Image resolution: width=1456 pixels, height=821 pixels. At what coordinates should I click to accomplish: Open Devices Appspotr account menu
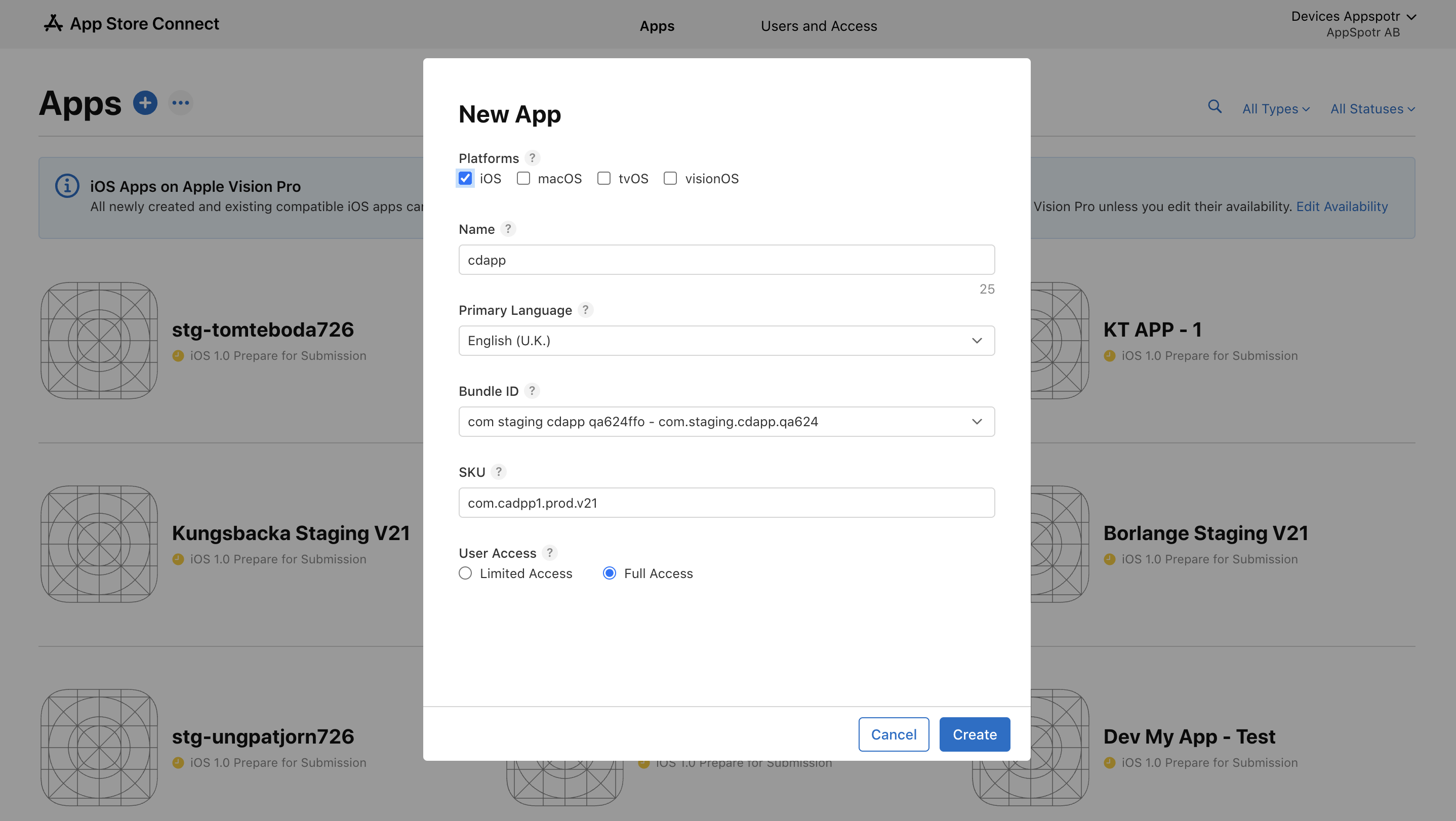click(1354, 17)
